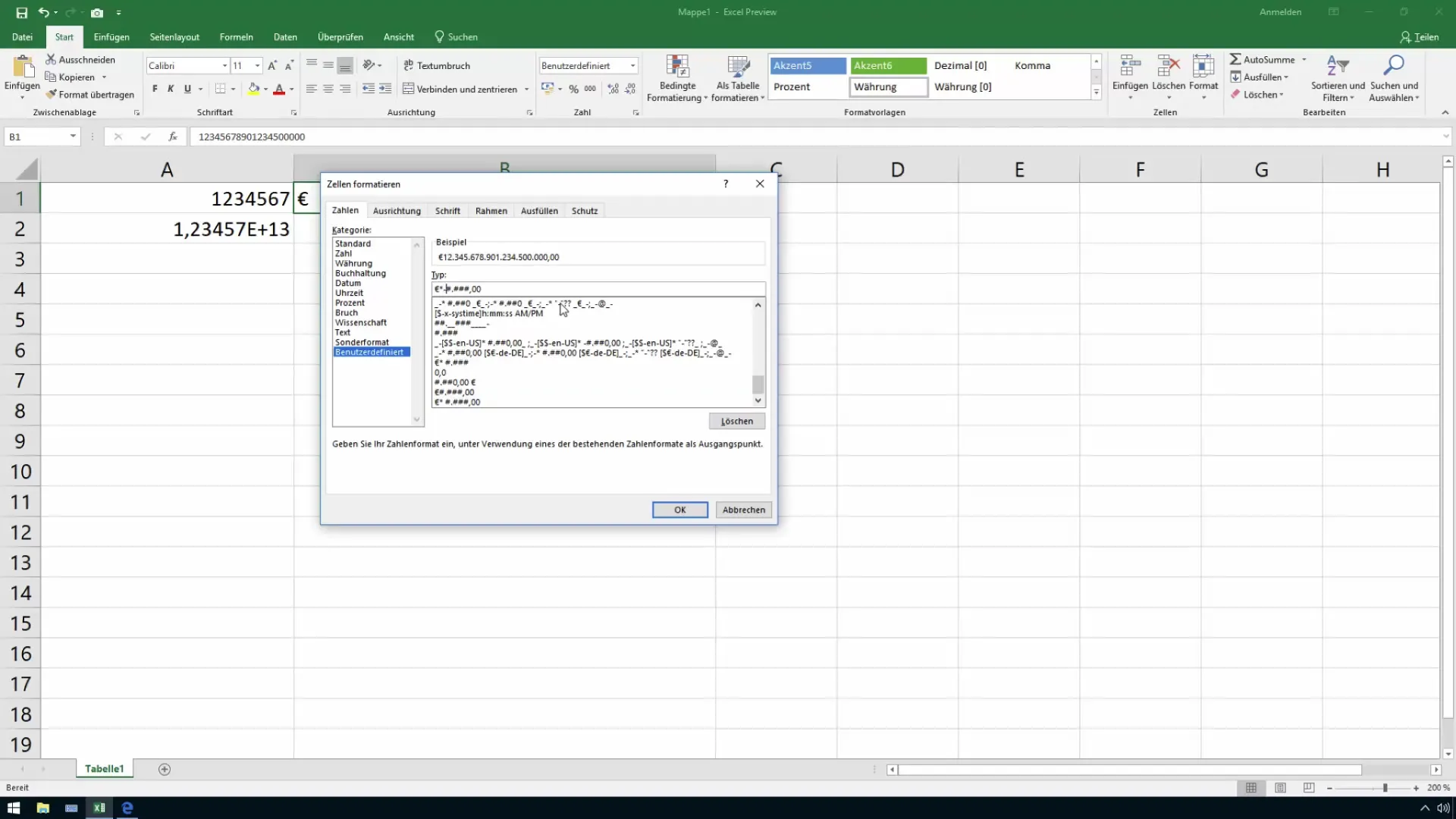The width and height of the screenshot is (1456, 819).
Task: Click the decrease decimal places icon
Action: [630, 89]
